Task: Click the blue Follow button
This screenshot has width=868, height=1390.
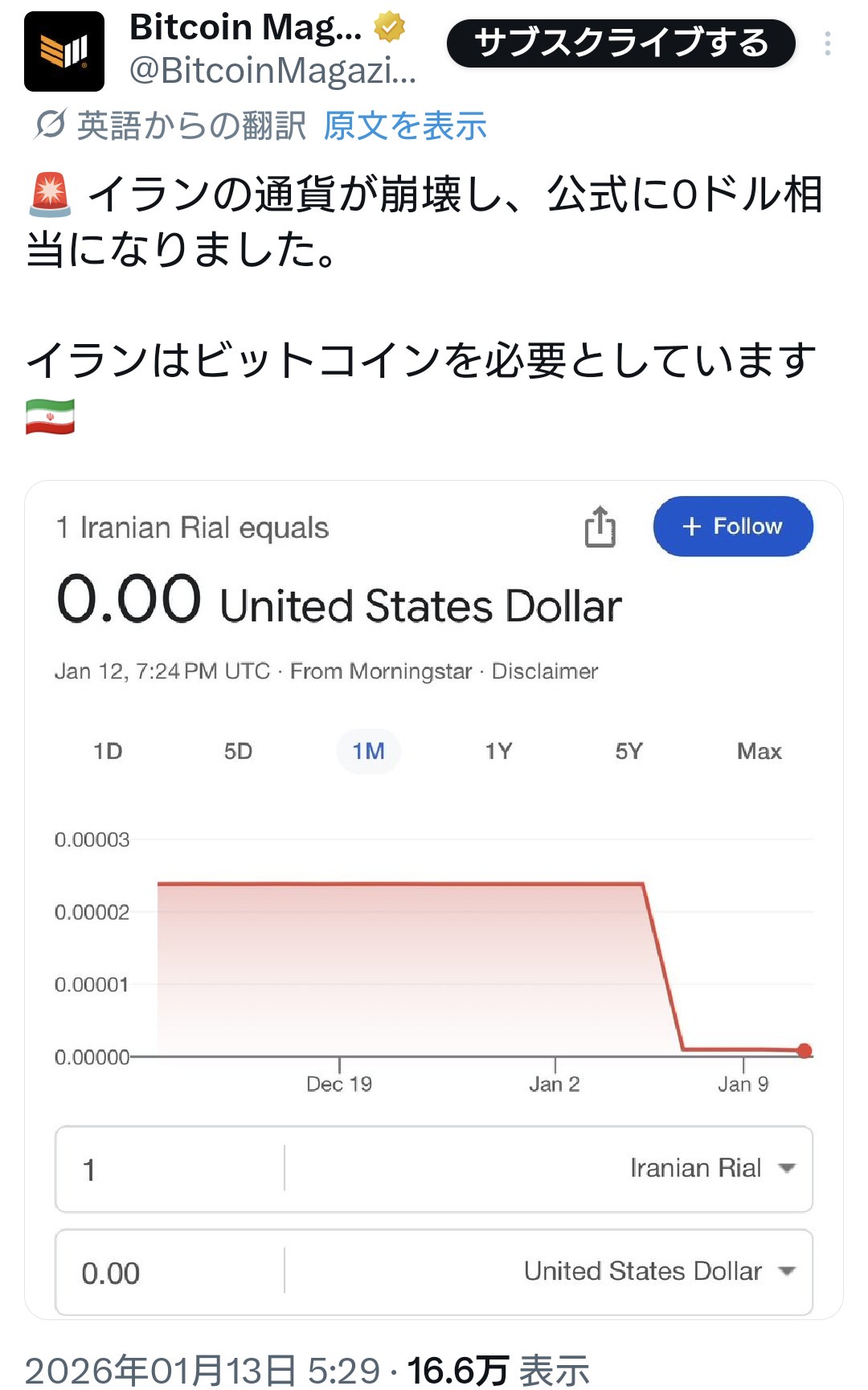Action: tap(733, 527)
